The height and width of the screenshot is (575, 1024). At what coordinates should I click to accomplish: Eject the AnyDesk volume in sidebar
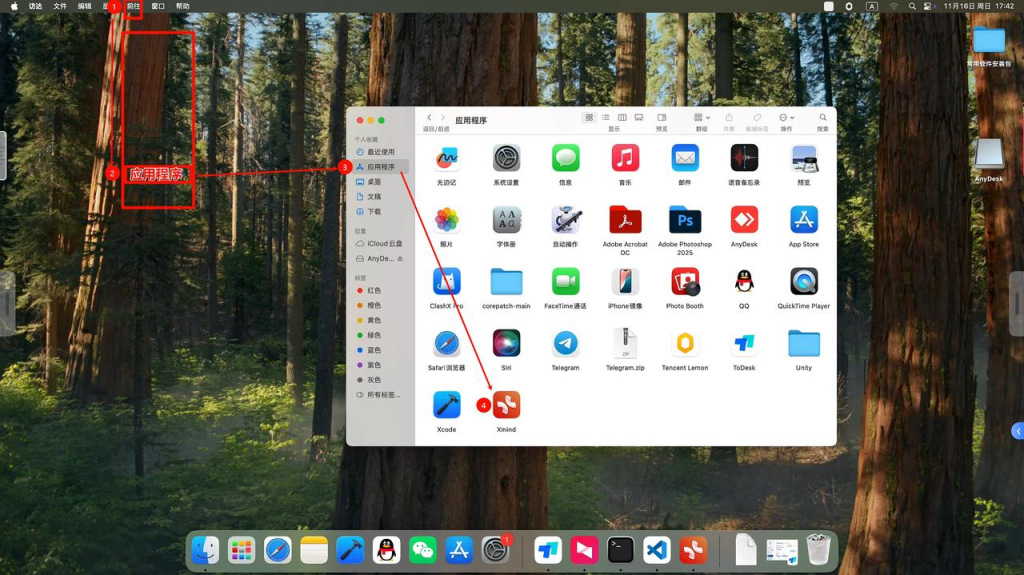click(x=400, y=259)
